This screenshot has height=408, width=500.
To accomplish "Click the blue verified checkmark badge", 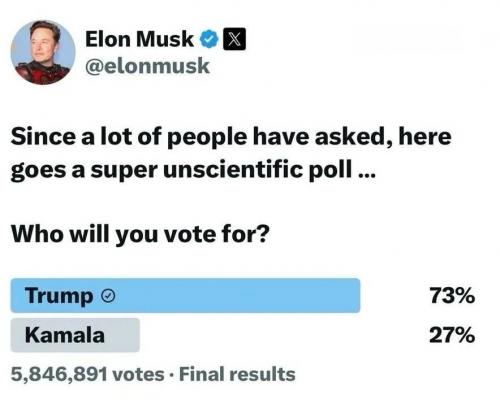I will click(x=209, y=39).
